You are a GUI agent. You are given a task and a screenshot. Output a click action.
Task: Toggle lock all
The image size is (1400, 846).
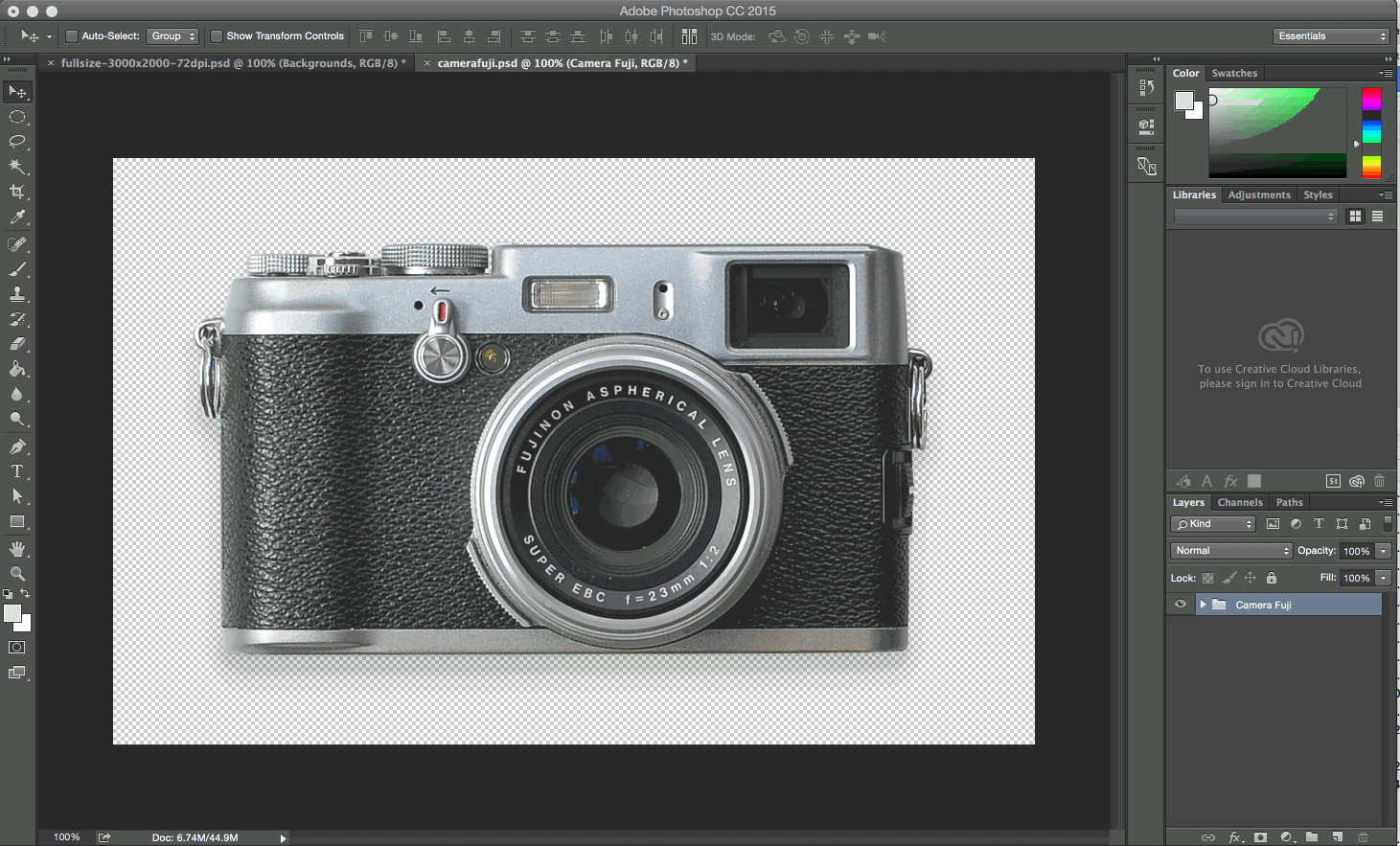pos(1272,578)
